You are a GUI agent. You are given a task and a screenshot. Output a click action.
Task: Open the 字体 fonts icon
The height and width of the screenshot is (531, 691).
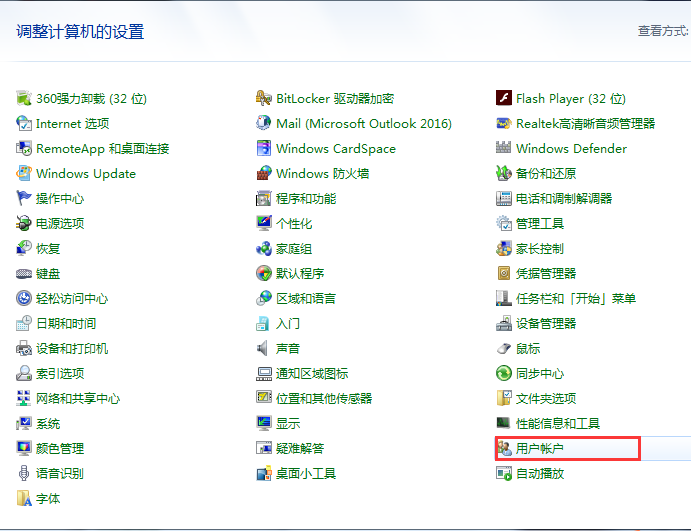[x=24, y=499]
